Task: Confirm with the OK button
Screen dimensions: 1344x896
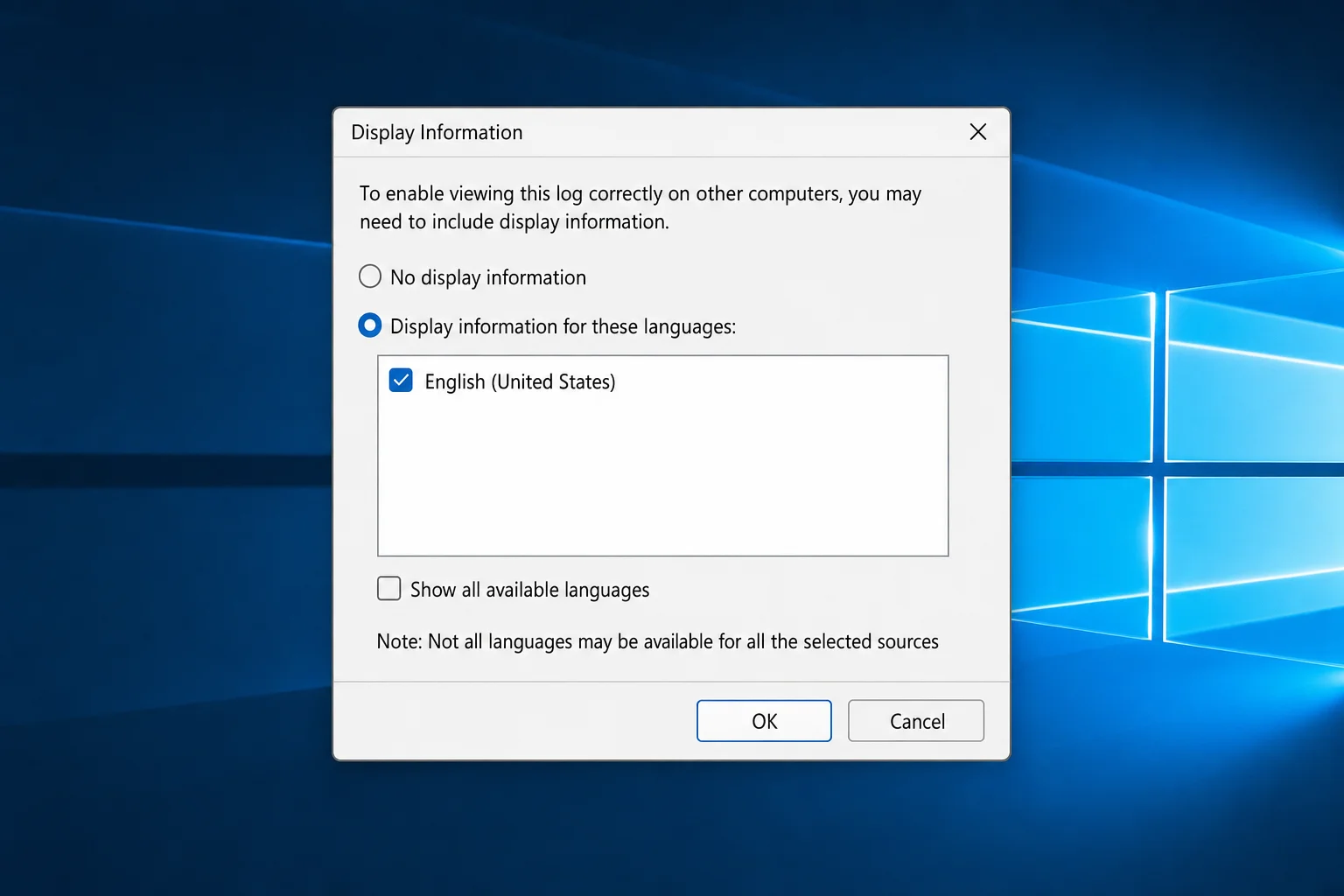Action: click(764, 721)
